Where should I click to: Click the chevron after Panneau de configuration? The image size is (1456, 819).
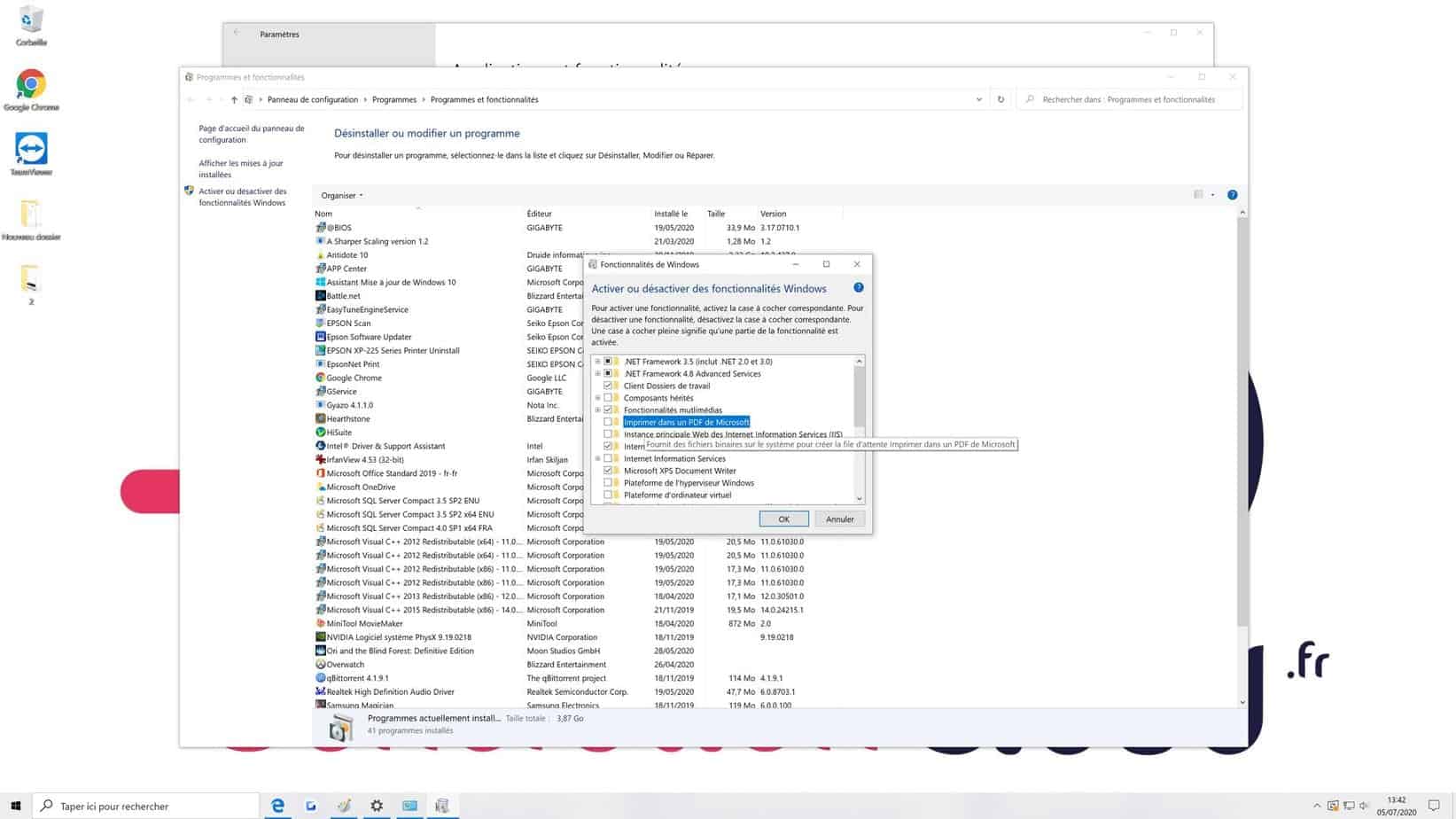click(x=365, y=99)
